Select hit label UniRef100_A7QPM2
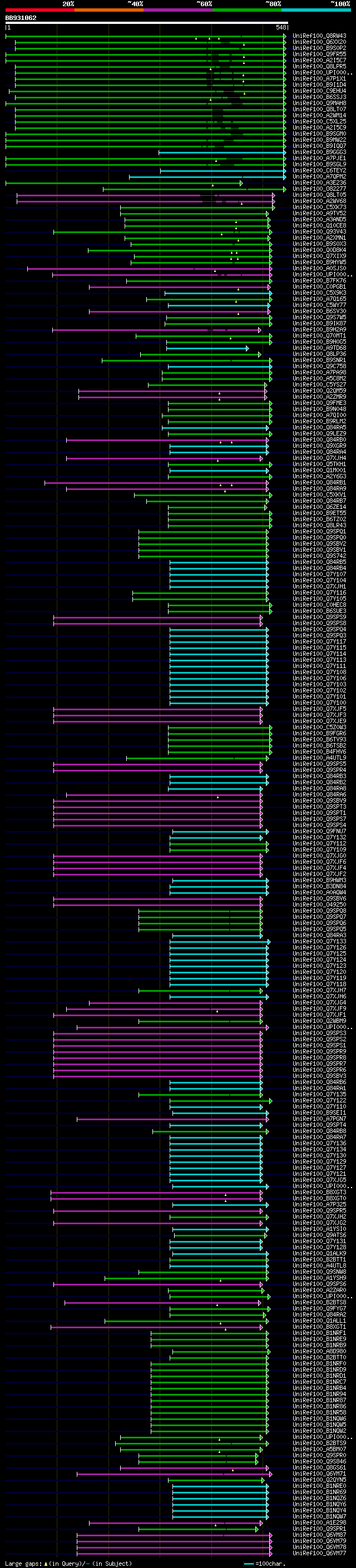This screenshot has width=356, height=1568. point(319,176)
